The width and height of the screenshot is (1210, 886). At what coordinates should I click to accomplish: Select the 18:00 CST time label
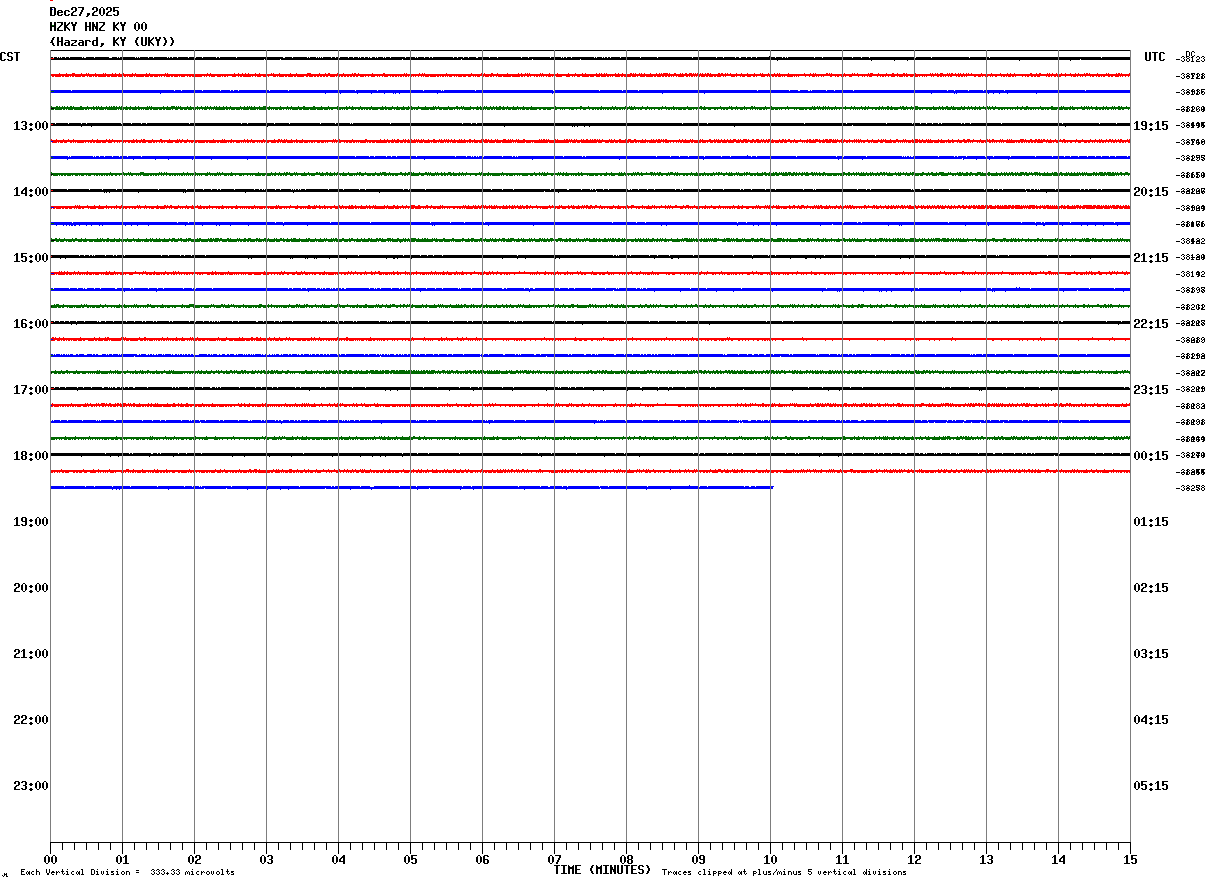[31, 456]
